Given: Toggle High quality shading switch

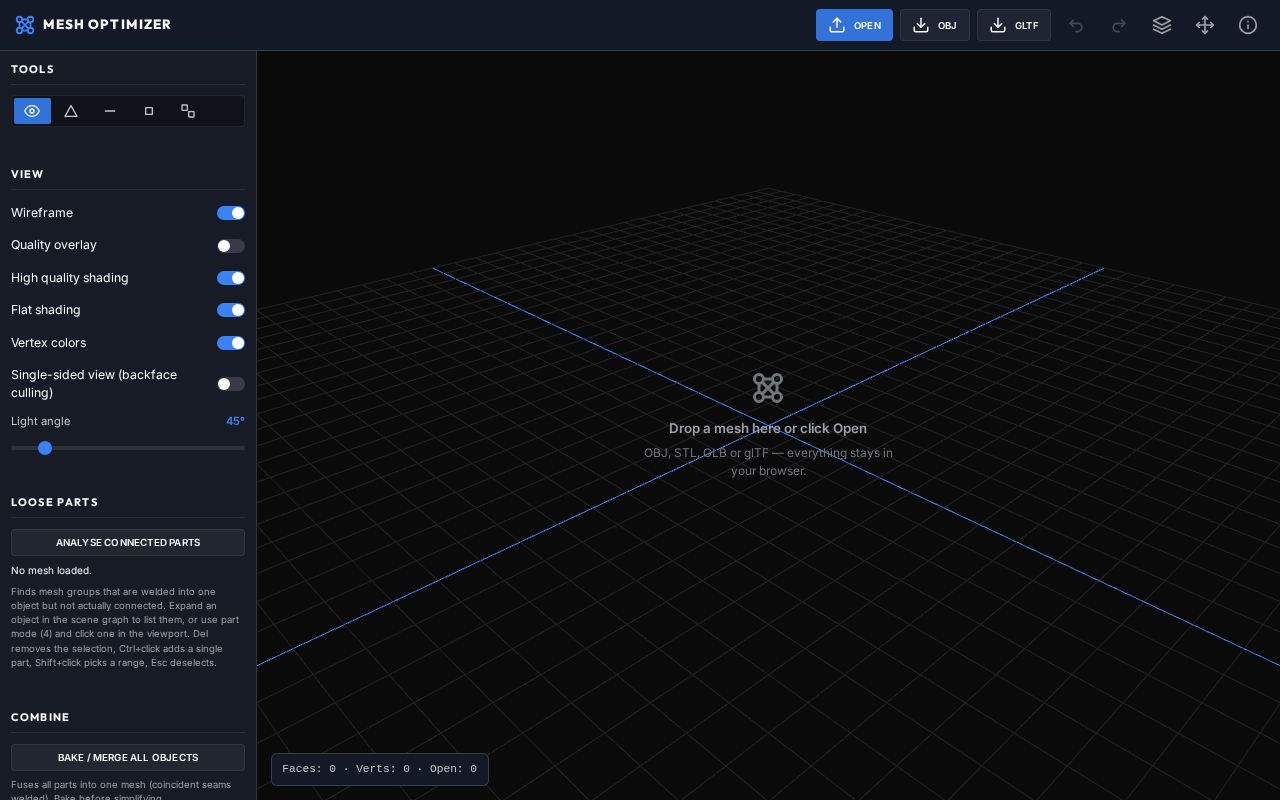Looking at the screenshot, I should tap(231, 278).
